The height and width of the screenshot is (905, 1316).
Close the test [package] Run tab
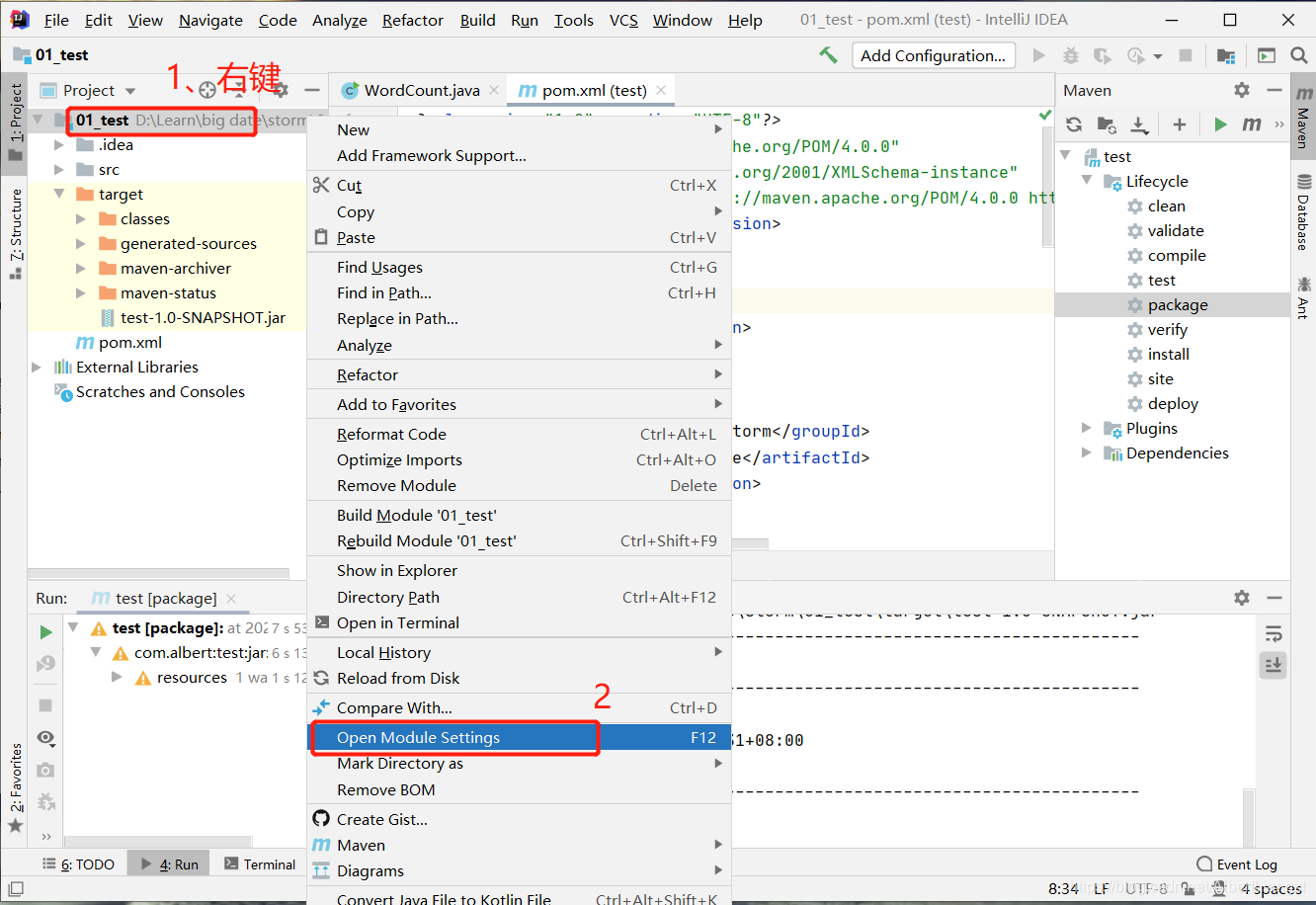click(x=230, y=598)
